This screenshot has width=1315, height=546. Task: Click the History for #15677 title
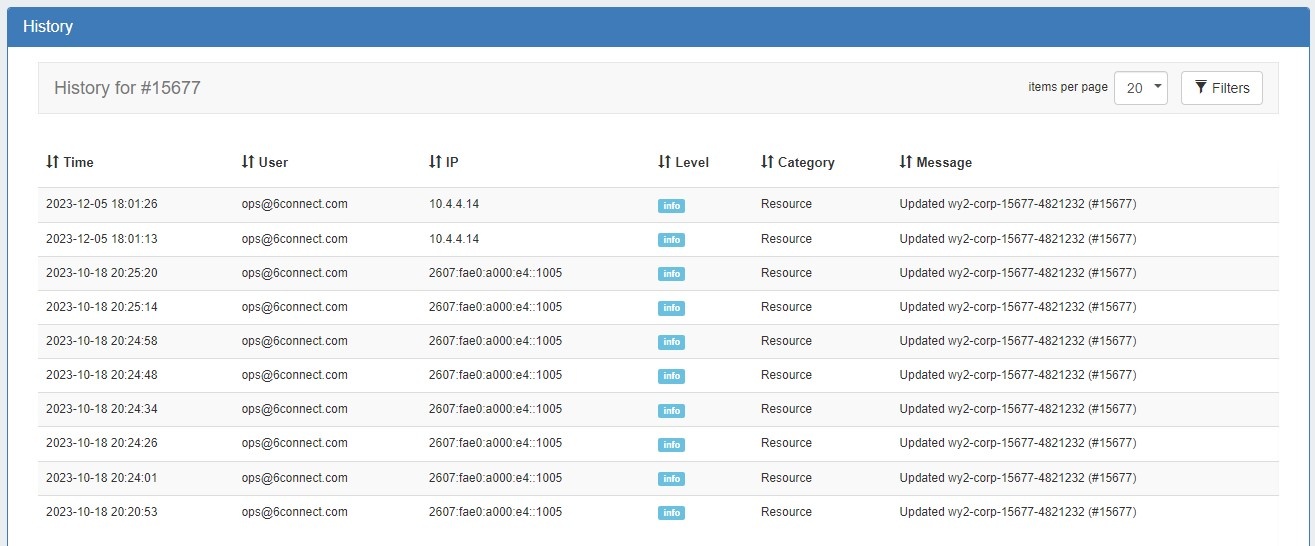click(x=127, y=88)
